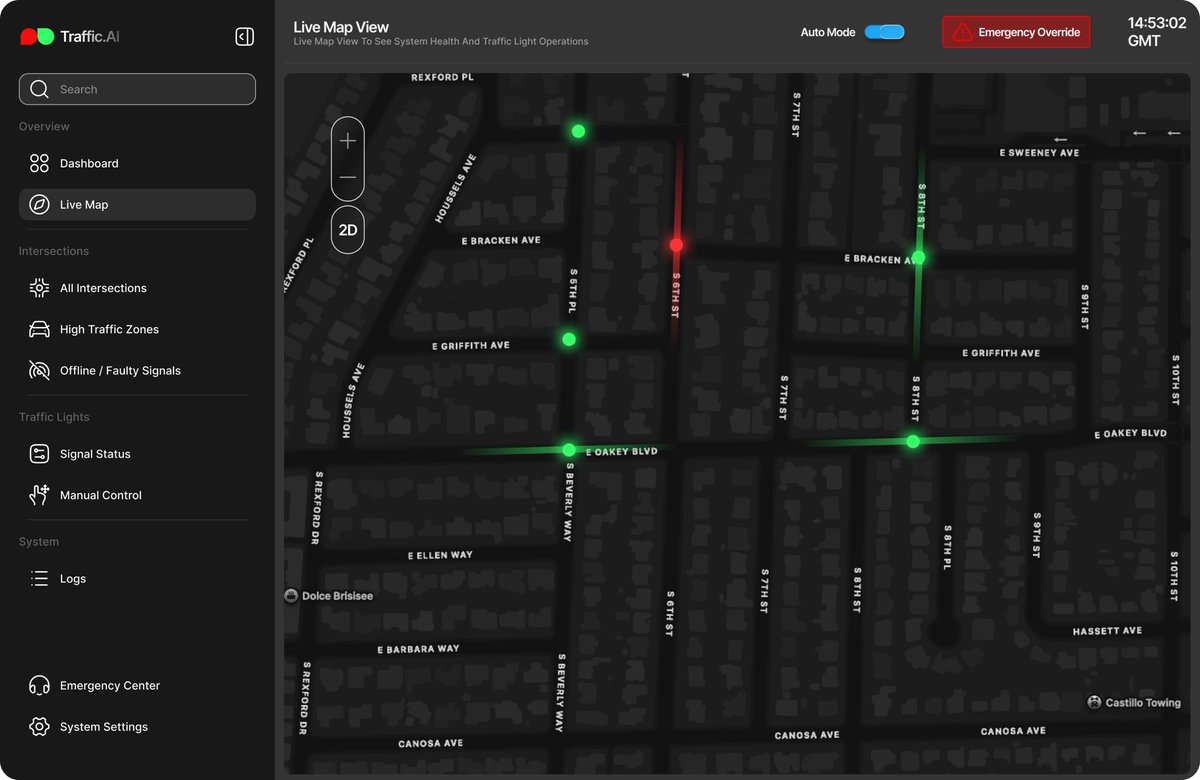The height and width of the screenshot is (780, 1200).
Task: Click the System Settings gear icon
Action: pos(39,727)
